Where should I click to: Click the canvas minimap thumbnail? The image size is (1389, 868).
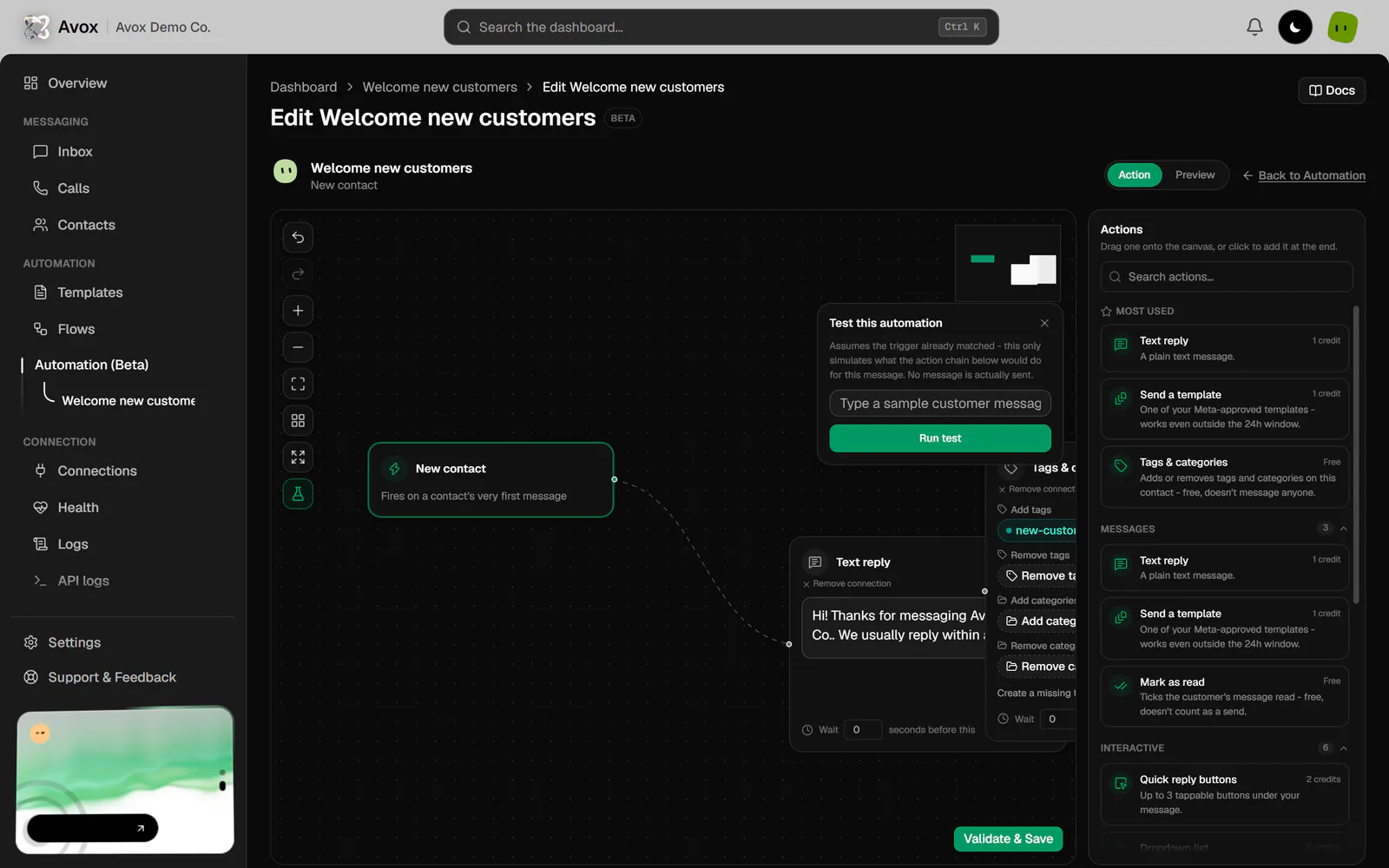[x=1008, y=263]
